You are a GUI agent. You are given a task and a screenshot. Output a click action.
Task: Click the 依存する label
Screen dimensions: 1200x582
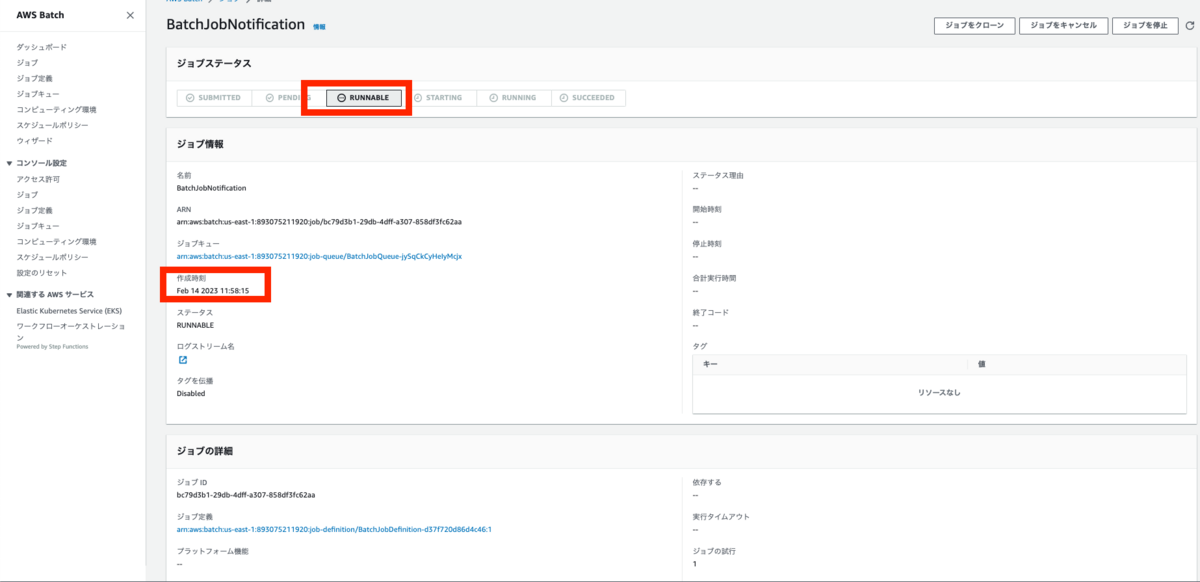(707, 482)
